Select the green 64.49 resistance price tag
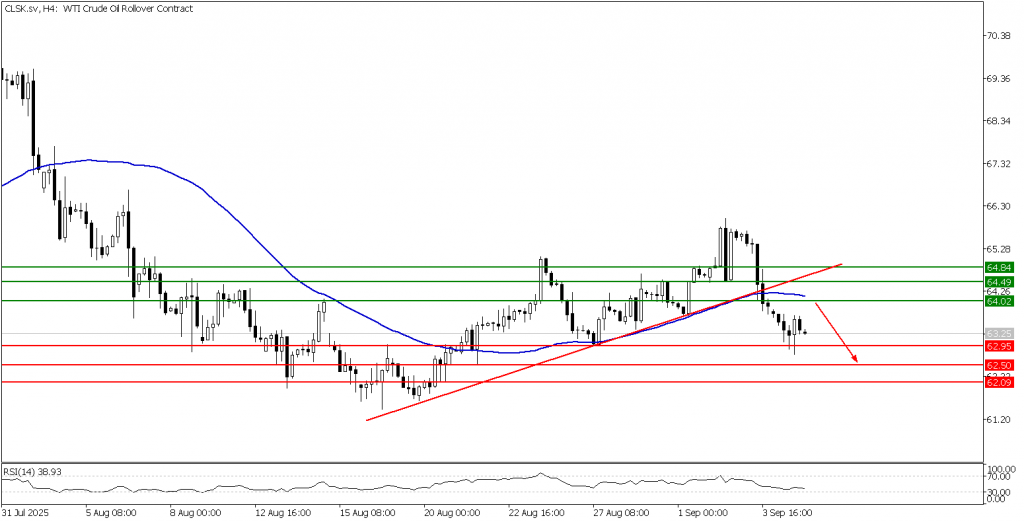Image resolution: width=1024 pixels, height=522 pixels. [999, 282]
